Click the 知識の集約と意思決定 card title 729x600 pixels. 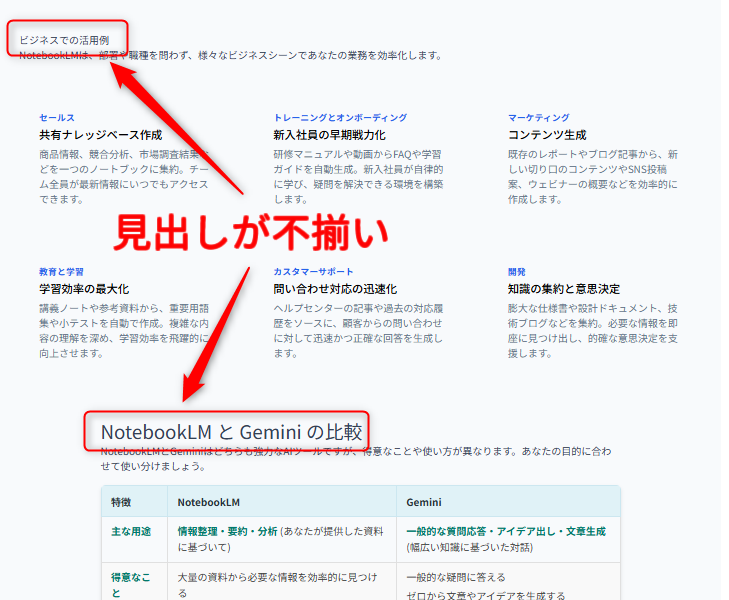coord(564,289)
